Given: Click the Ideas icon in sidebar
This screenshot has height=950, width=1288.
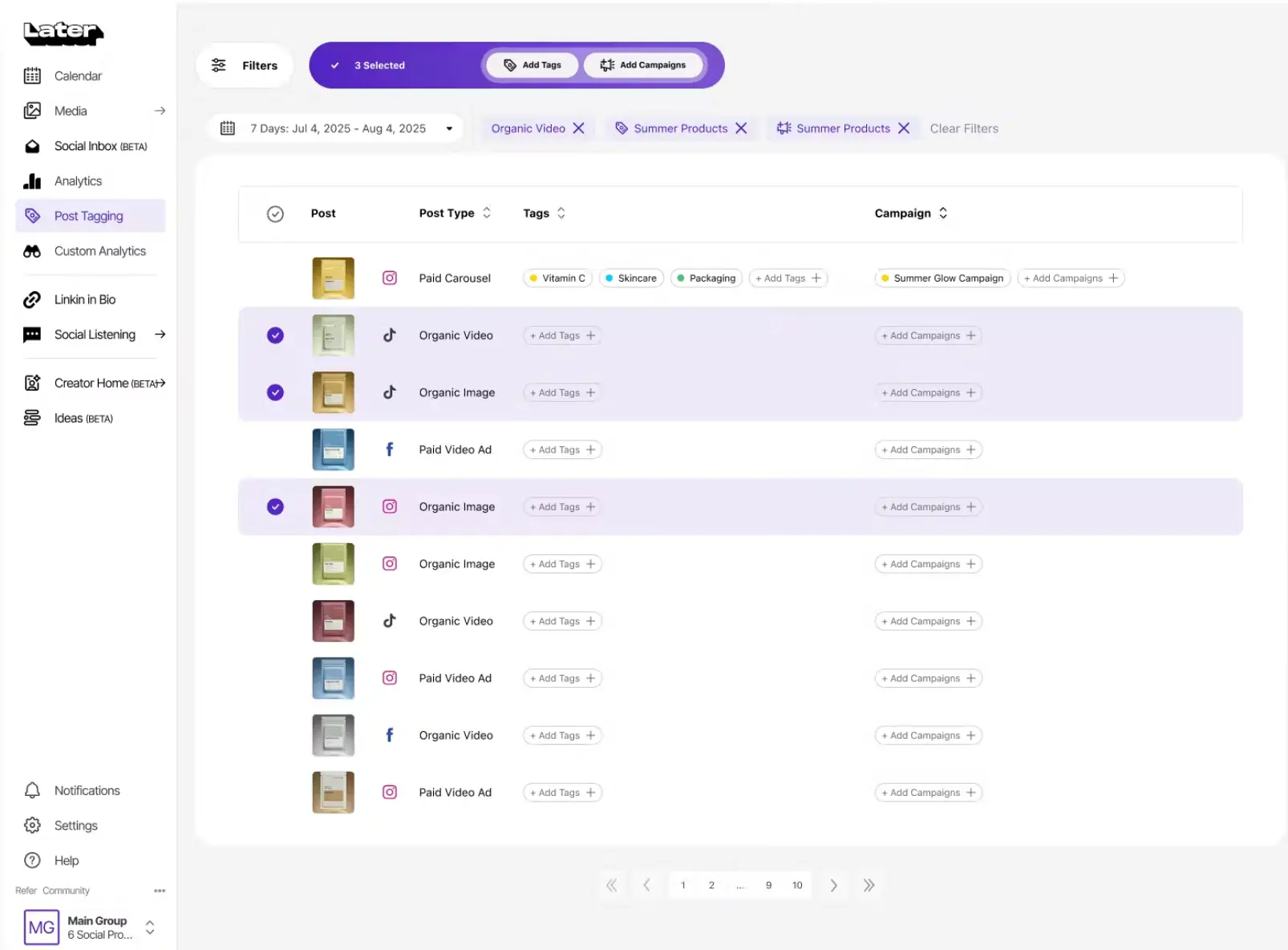Looking at the screenshot, I should point(32,418).
